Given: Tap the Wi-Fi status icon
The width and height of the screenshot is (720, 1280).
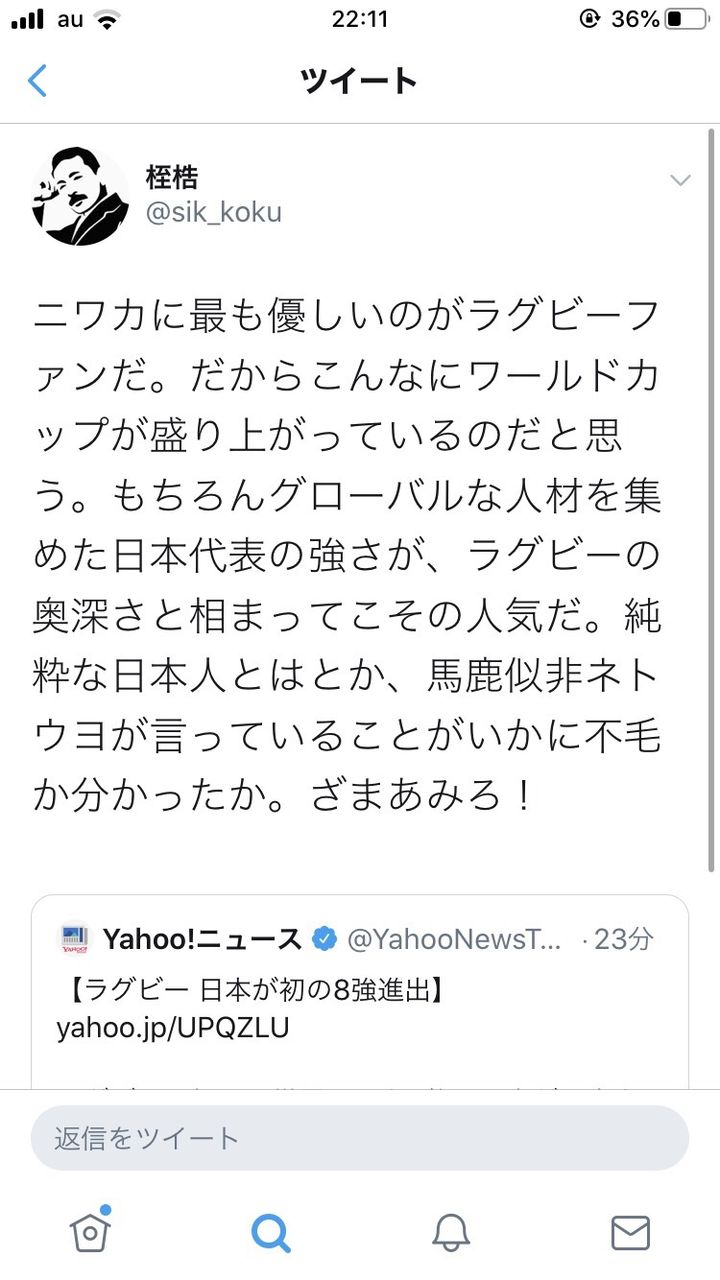Looking at the screenshot, I should click(x=106, y=19).
